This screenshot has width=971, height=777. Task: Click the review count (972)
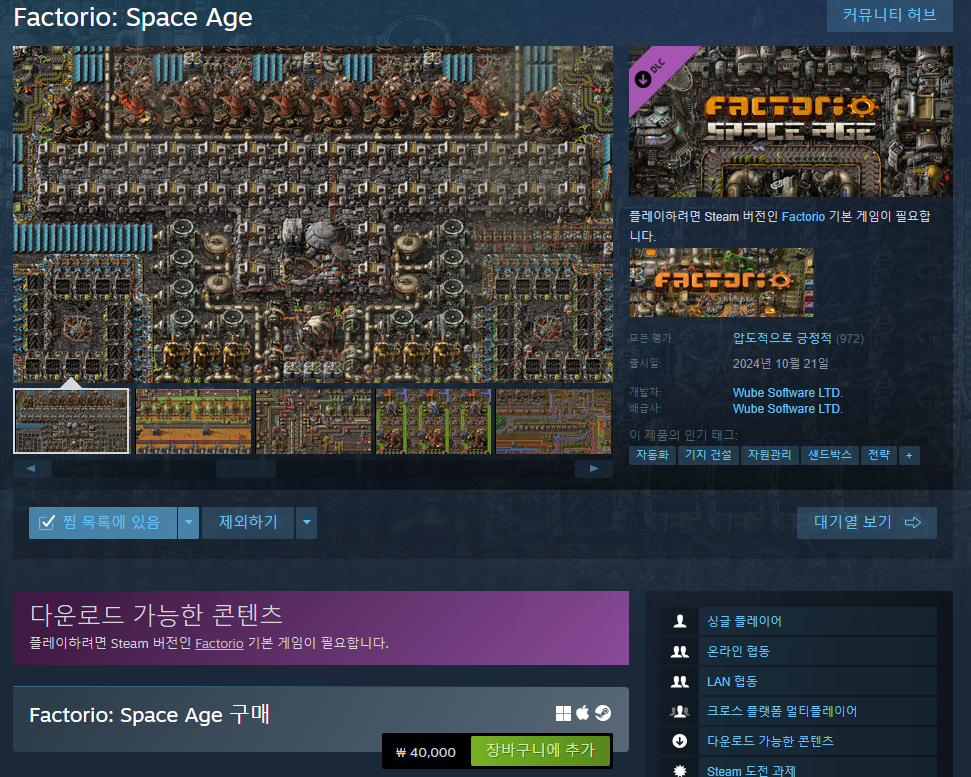coord(850,339)
